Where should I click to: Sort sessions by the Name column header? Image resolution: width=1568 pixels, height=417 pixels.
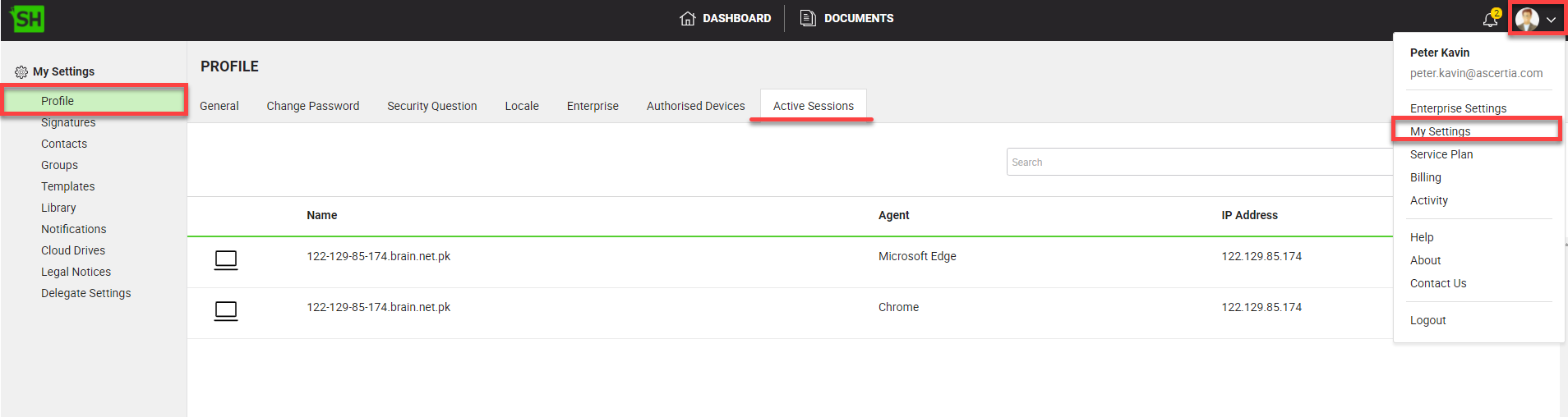[321, 215]
